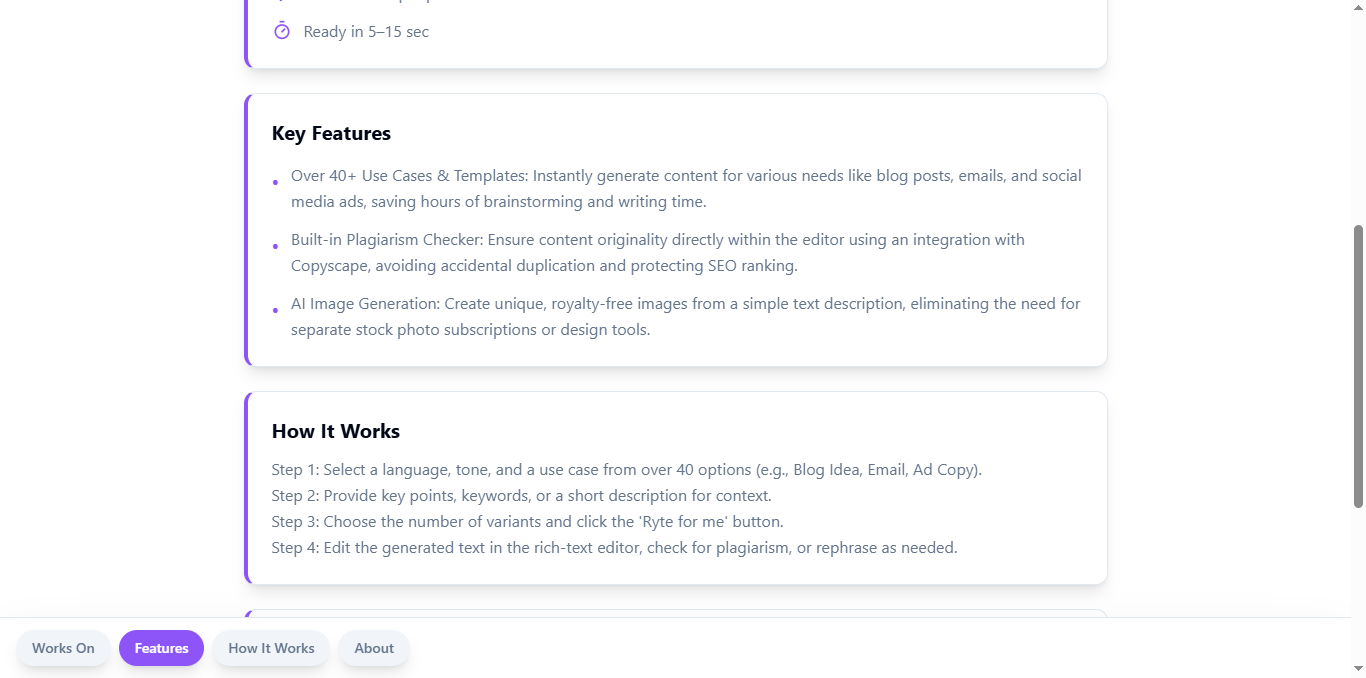Screen dimensions: 1366x678
Task: Click the purple accent bar on the How It Works card
Action: click(x=246, y=487)
